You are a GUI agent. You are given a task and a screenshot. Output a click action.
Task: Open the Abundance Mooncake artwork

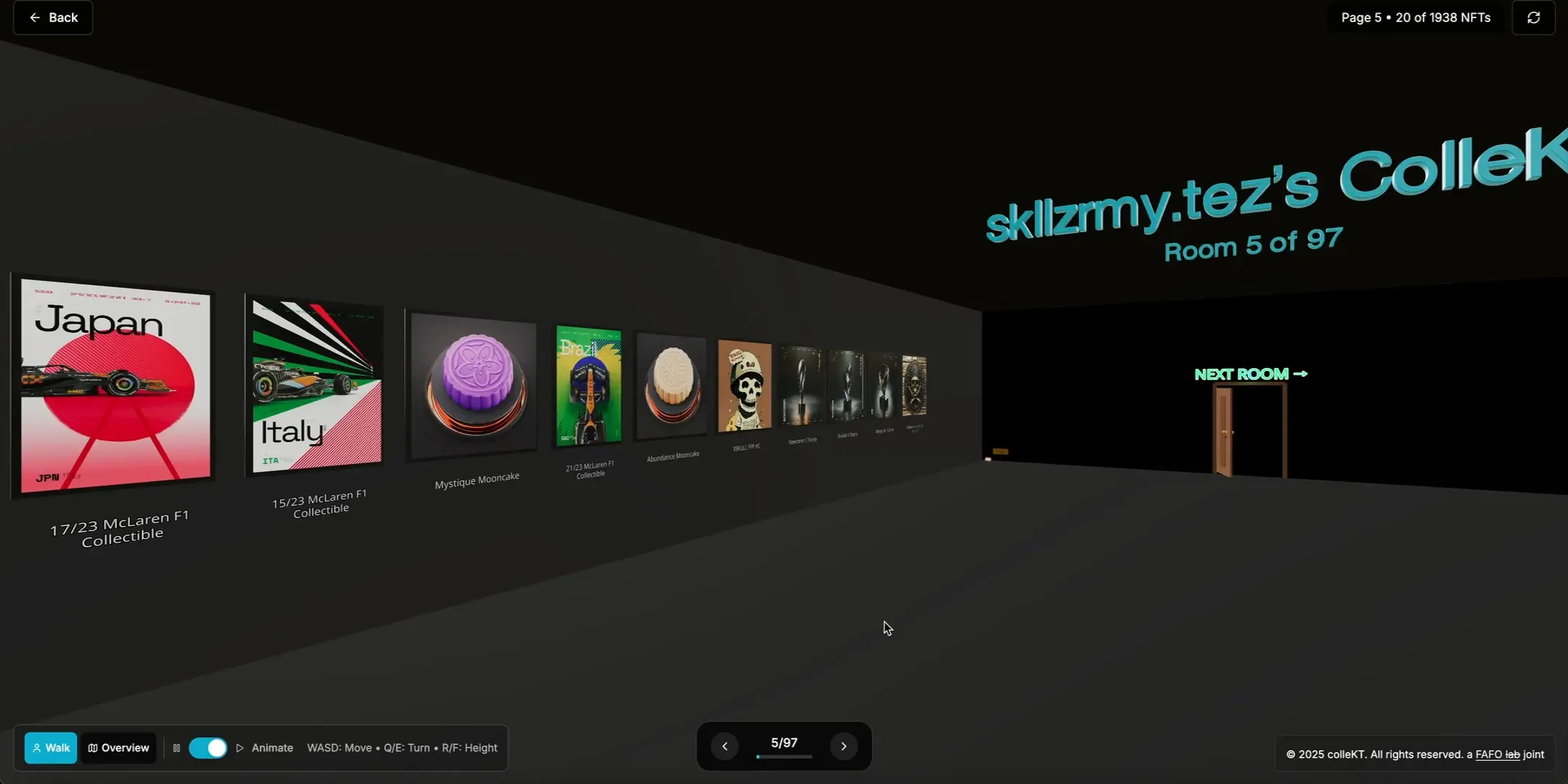point(671,386)
